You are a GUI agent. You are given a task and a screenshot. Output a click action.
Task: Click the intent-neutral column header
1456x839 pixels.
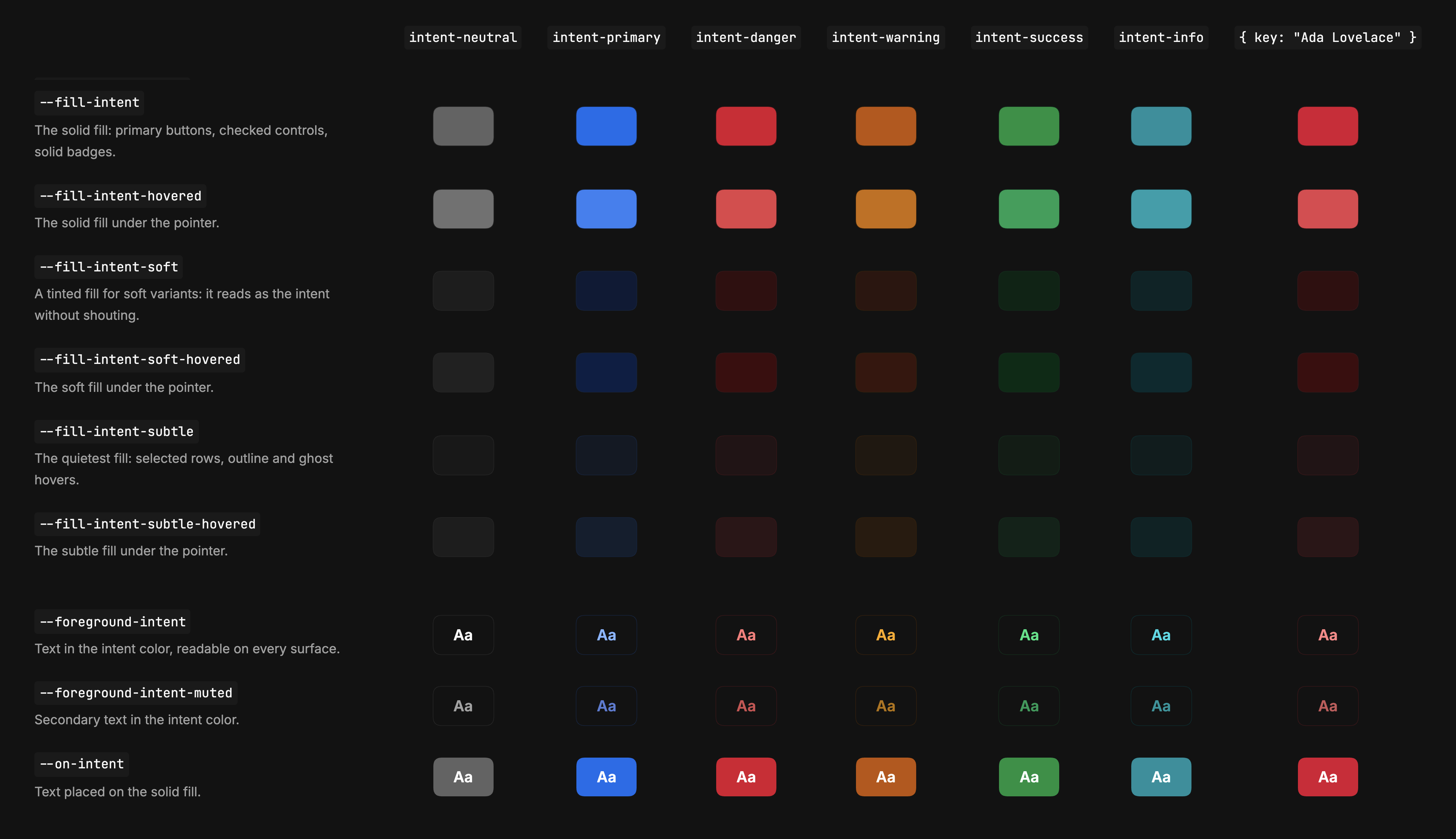coord(463,37)
